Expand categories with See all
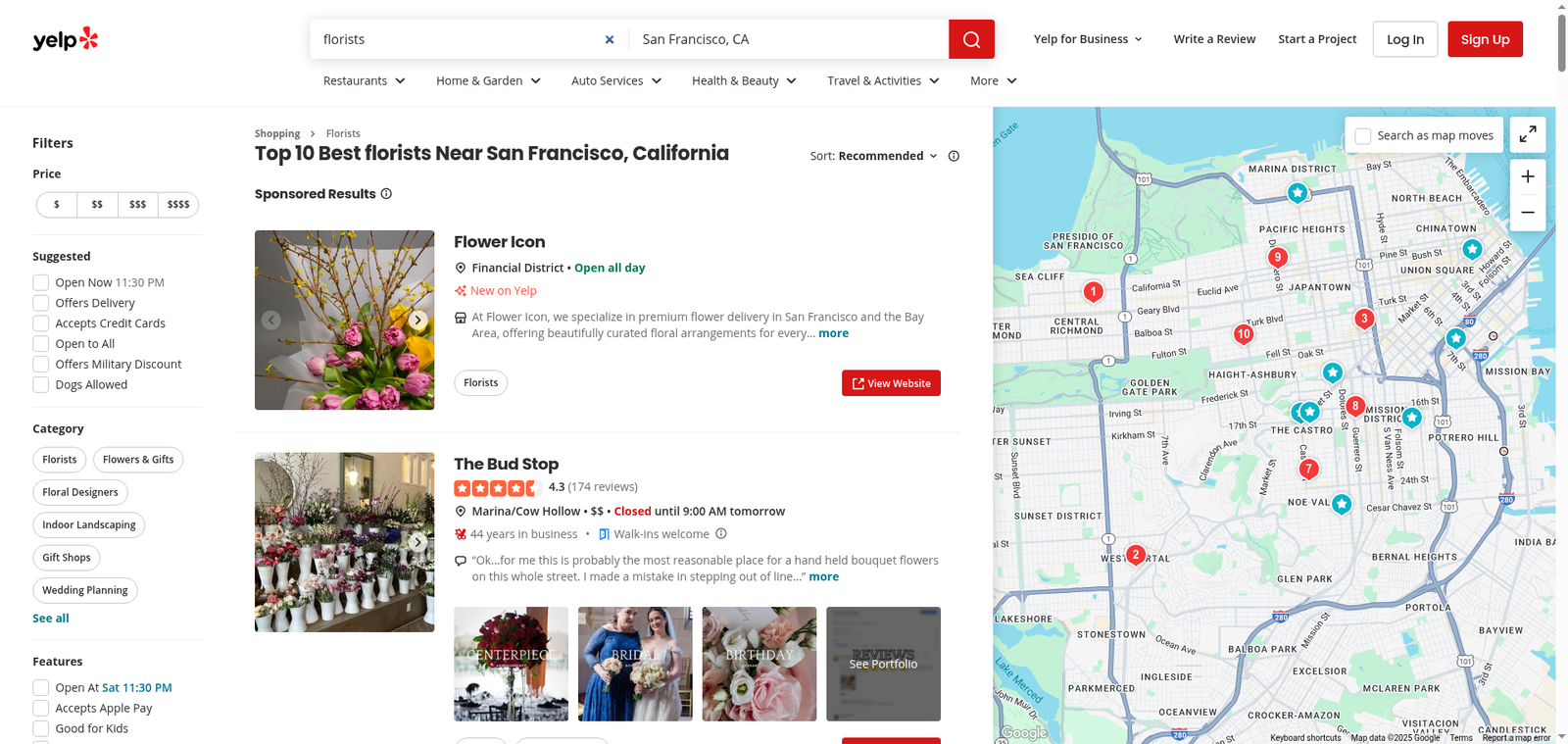 pos(51,619)
